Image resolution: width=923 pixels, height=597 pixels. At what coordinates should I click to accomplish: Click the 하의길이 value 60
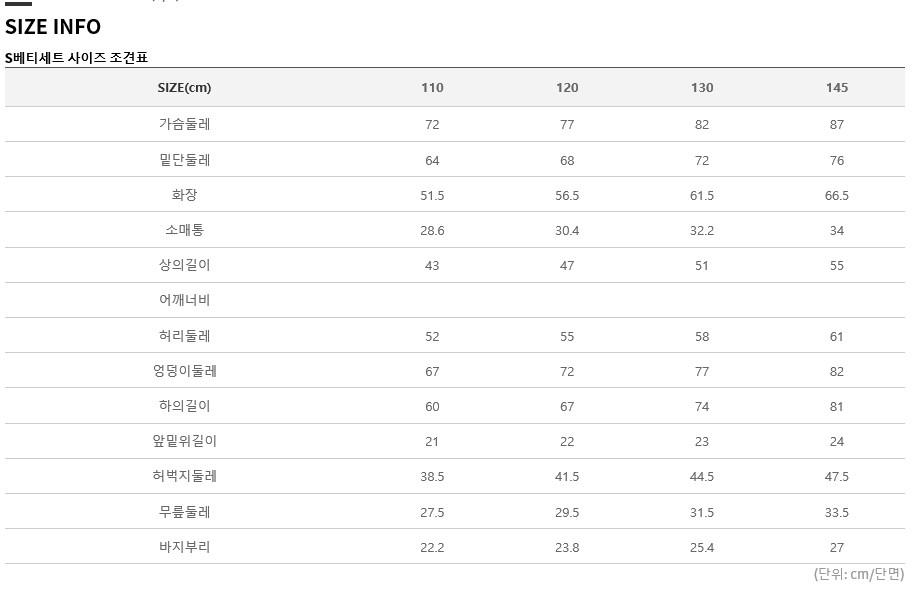(432, 407)
